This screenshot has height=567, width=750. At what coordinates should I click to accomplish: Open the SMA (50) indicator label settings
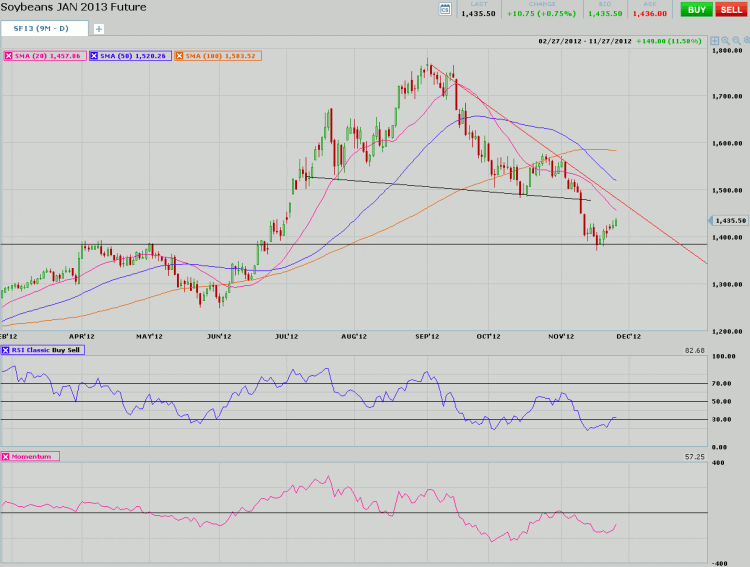click(135, 56)
